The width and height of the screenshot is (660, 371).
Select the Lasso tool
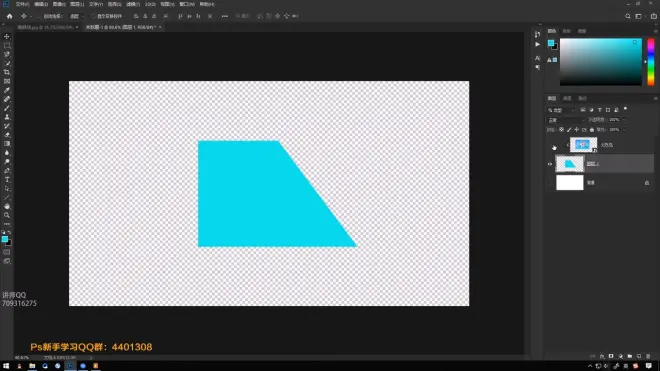pos(7,54)
